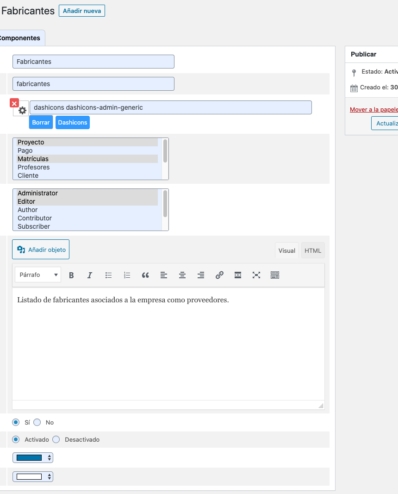Click the Añadir objeto button
Viewport: 398px width, 494px height.
(41, 249)
